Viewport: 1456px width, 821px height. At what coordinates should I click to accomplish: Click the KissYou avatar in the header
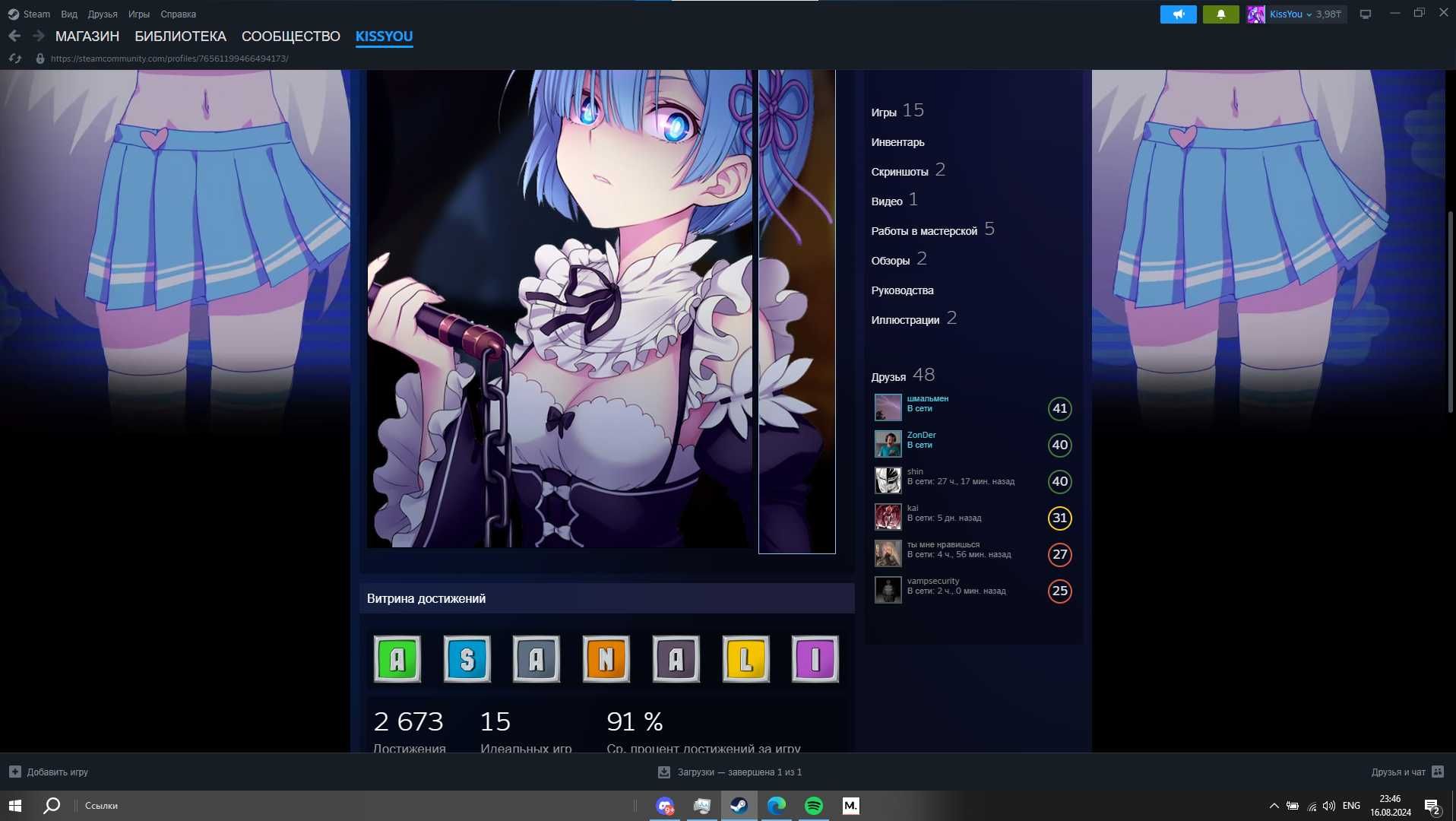click(1256, 14)
